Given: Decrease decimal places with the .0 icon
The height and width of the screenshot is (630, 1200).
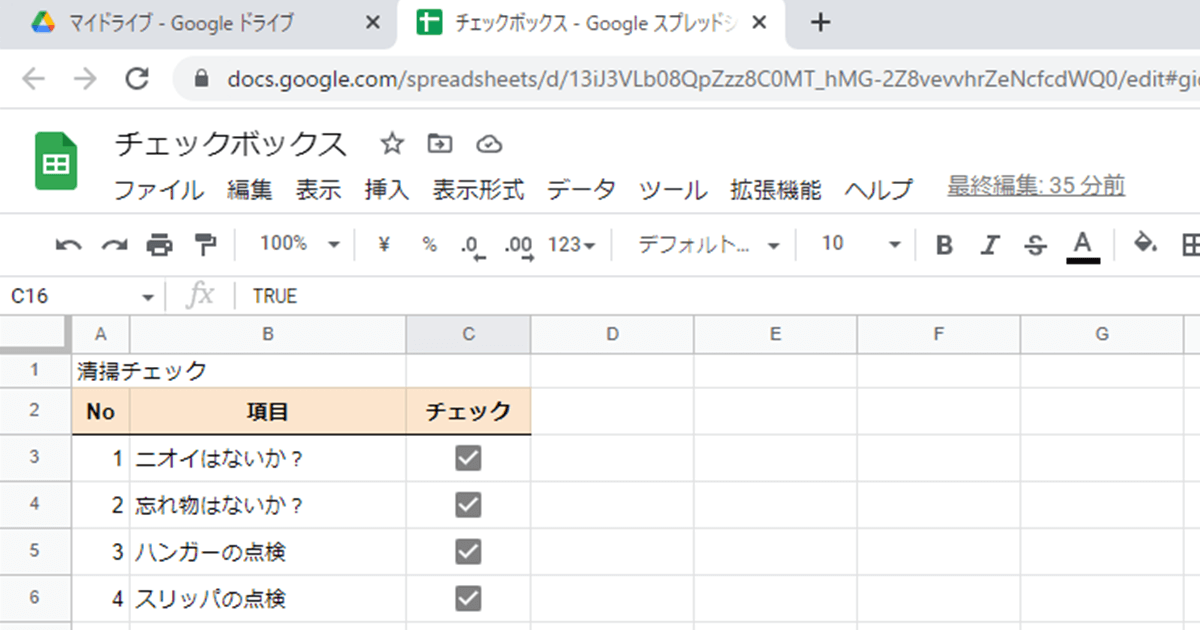Looking at the screenshot, I should [473, 244].
